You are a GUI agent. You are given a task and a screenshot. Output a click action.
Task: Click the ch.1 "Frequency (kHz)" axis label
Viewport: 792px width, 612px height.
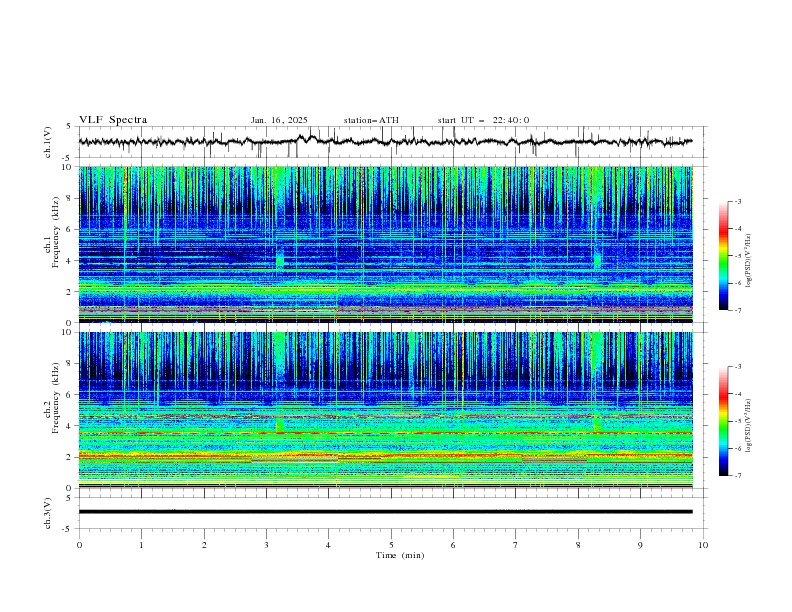[56, 230]
